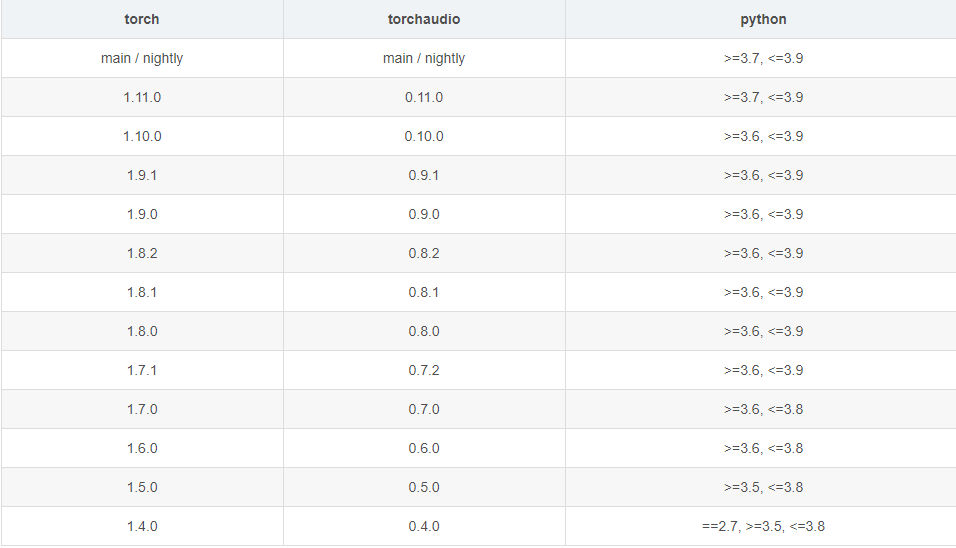Viewport: 956px width, 548px height.
Task: Select the torch 1.8.2 cell
Action: coord(142,254)
